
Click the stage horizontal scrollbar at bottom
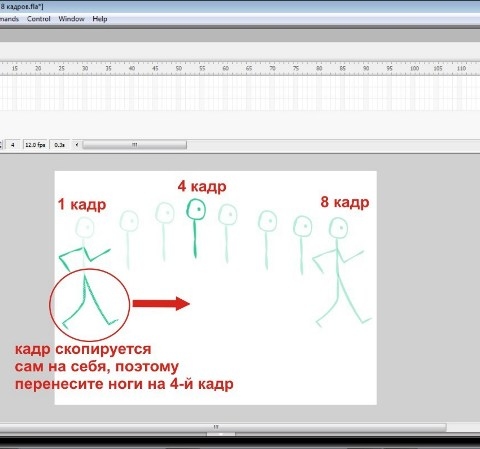[223, 427]
